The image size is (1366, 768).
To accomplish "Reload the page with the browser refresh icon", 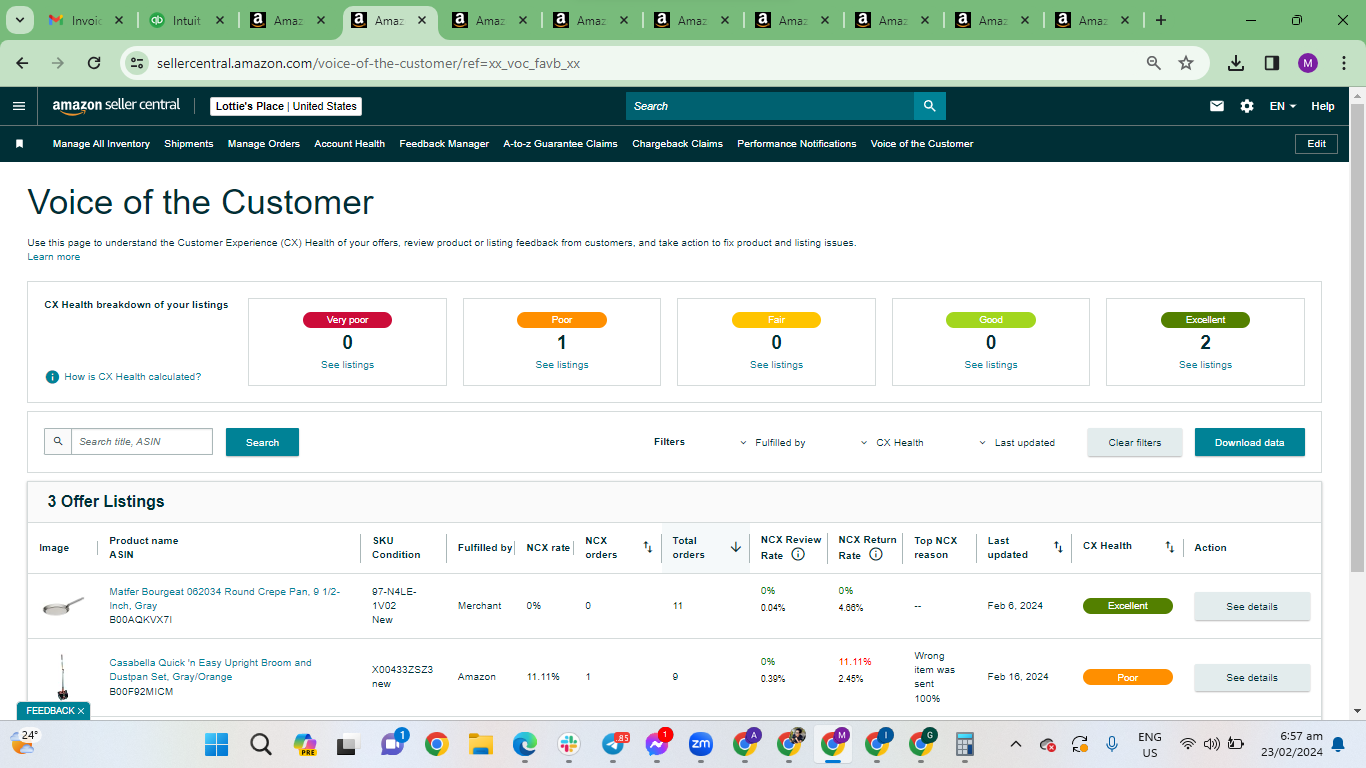I will tap(94, 63).
